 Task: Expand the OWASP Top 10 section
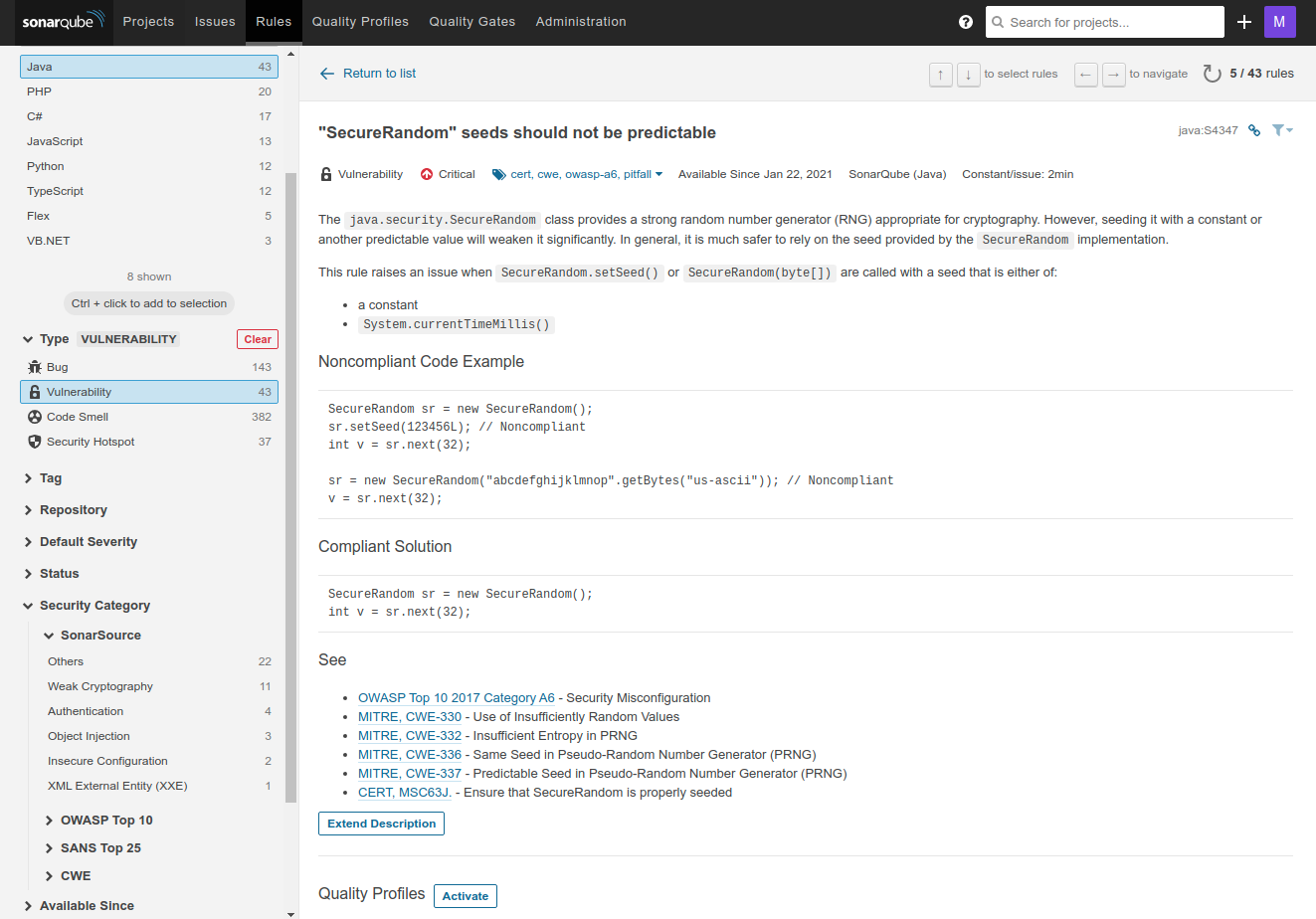107,820
